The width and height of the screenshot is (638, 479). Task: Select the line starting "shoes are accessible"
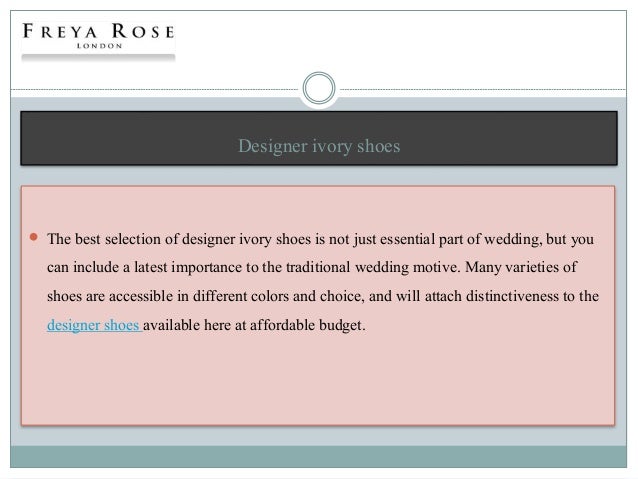tap(320, 296)
